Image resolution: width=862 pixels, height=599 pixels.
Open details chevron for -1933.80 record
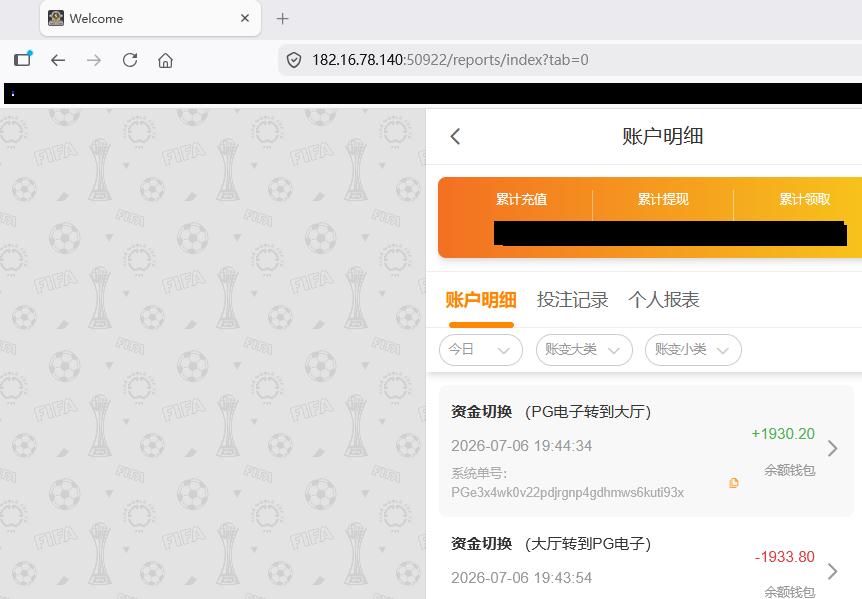pyautogui.click(x=833, y=572)
